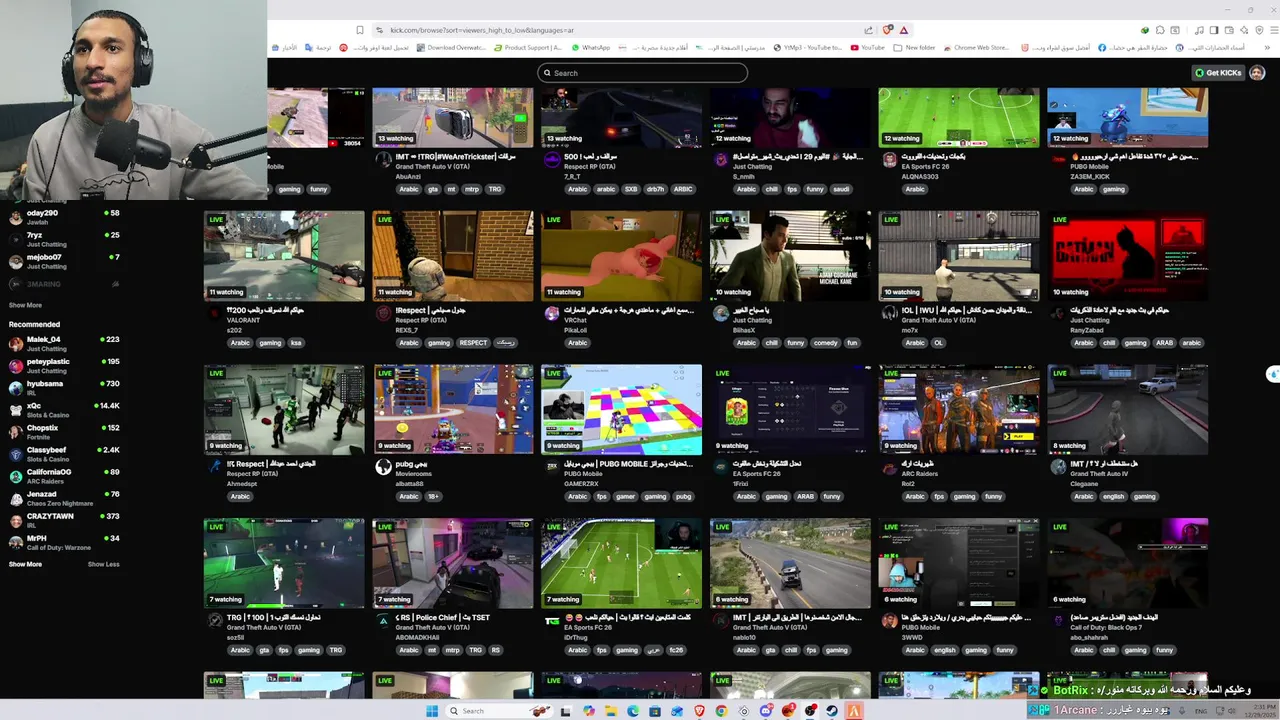Screen dimensions: 1280x720
Task: Open the Download Overwatch bookmark
Action: [x=451, y=47]
